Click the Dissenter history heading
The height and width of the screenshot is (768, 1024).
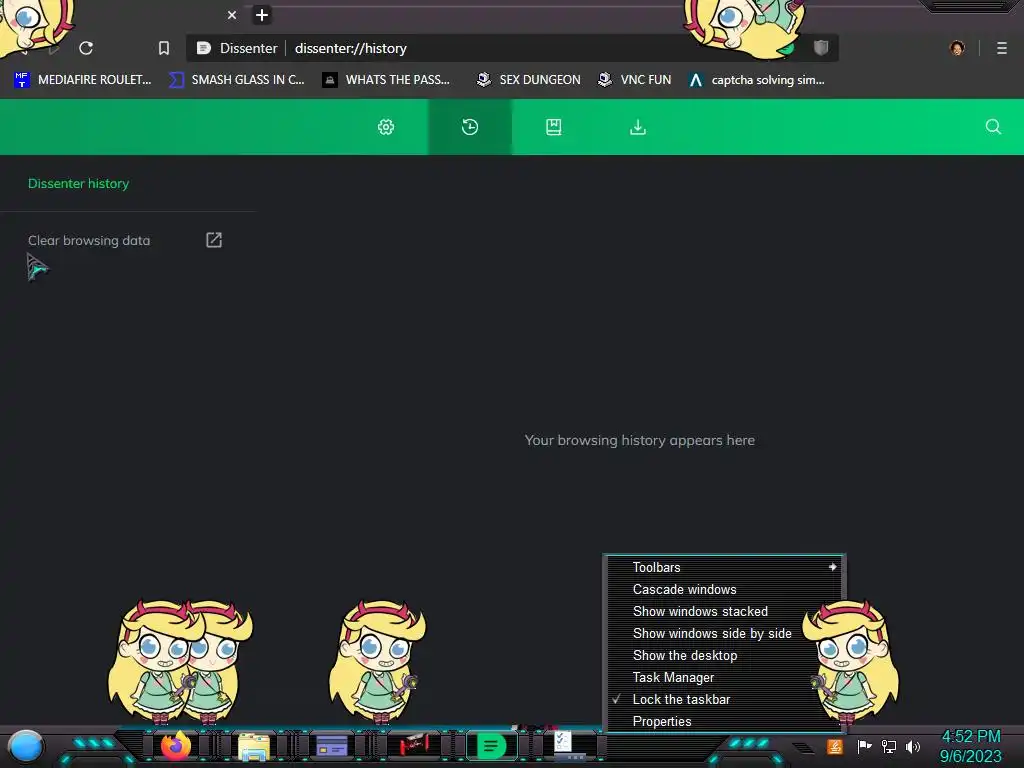78,184
